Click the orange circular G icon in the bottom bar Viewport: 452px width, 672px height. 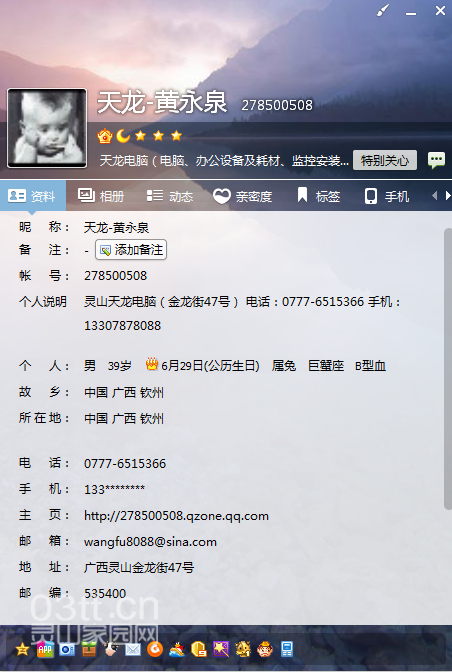coord(155,649)
